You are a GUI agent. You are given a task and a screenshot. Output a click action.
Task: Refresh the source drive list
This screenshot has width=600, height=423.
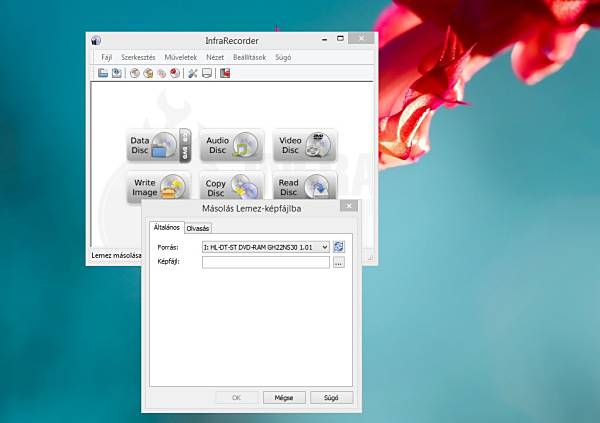tap(338, 247)
